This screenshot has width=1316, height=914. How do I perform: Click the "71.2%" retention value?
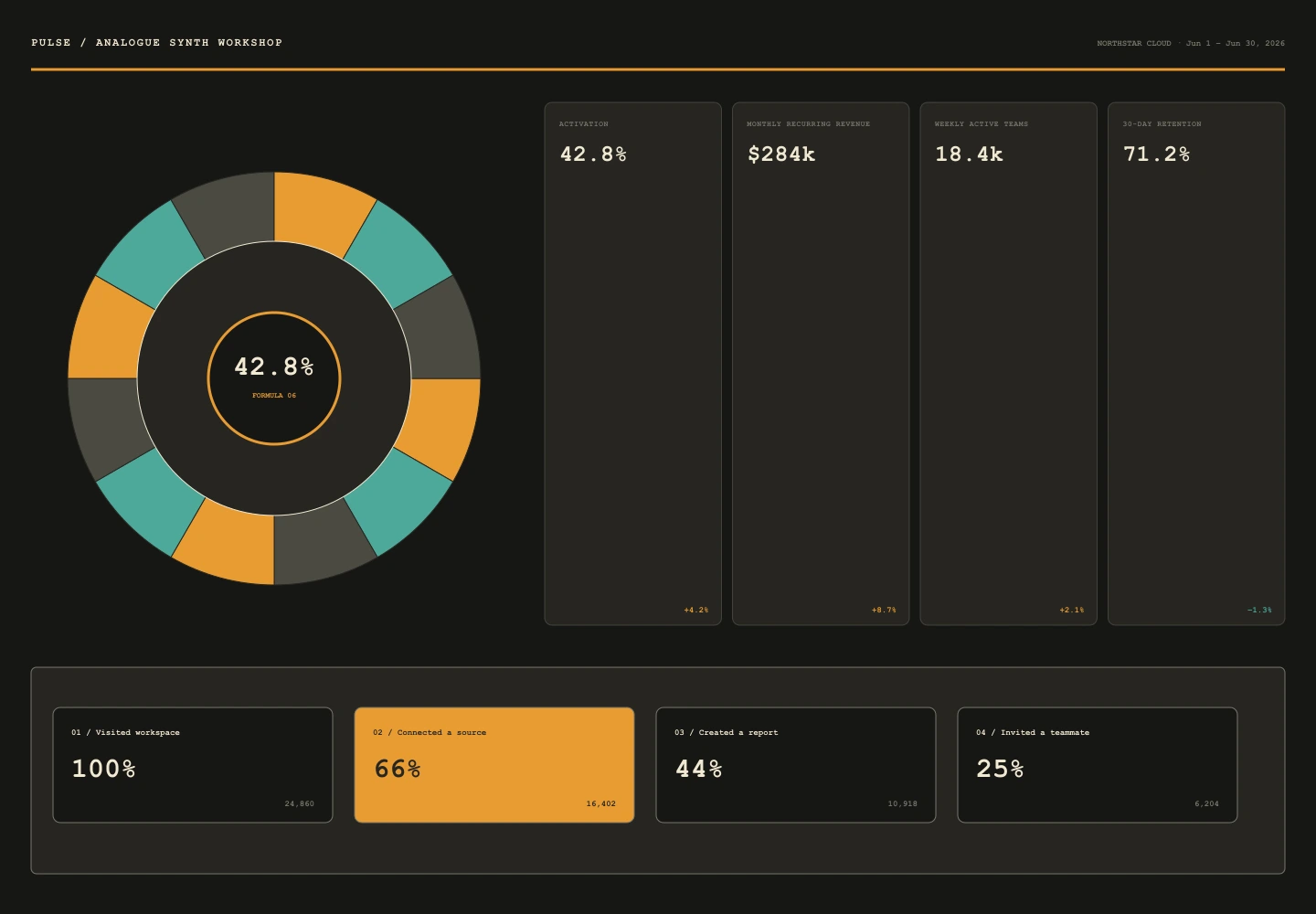tap(1156, 154)
